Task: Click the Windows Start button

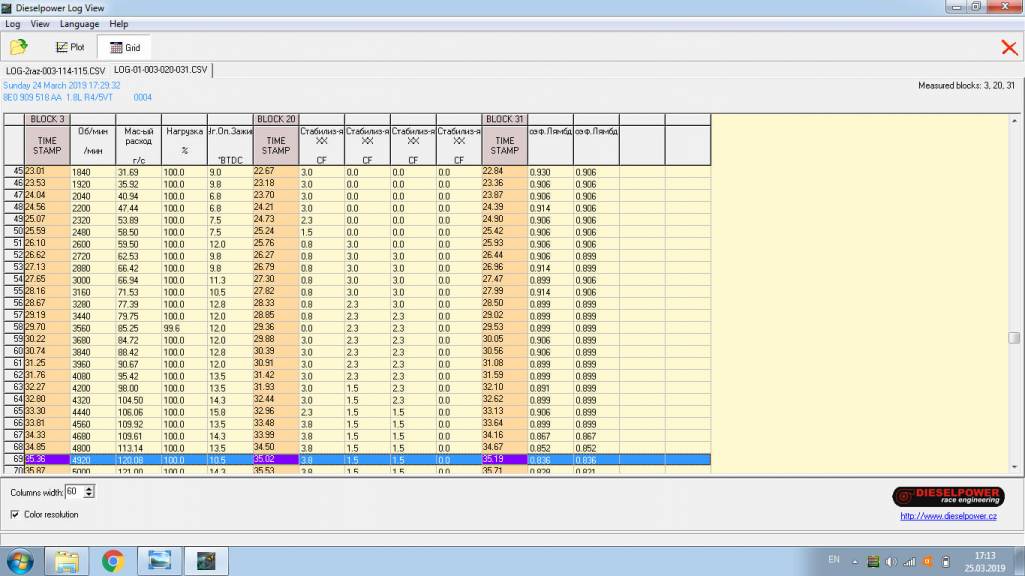Action: pyautogui.click(x=19, y=561)
